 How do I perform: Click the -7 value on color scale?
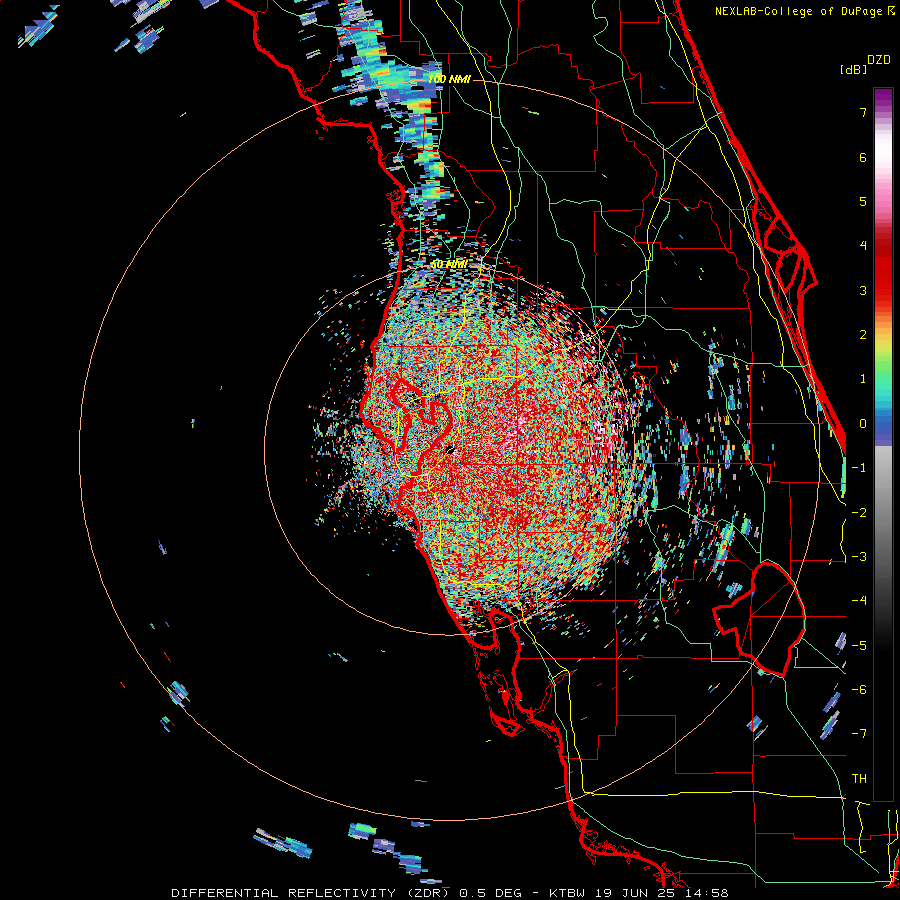tap(859, 734)
